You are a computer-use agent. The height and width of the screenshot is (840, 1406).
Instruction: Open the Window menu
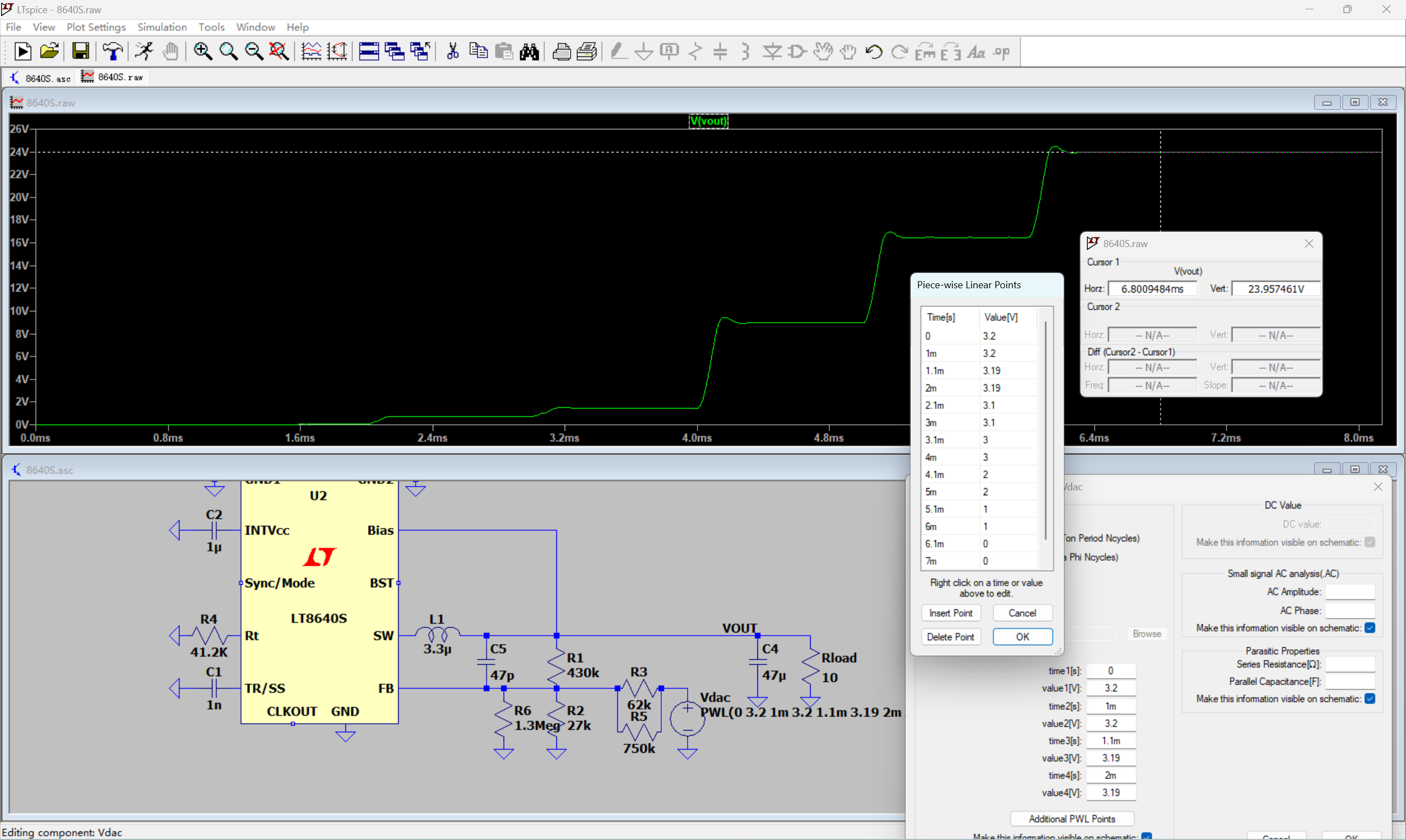(x=255, y=26)
